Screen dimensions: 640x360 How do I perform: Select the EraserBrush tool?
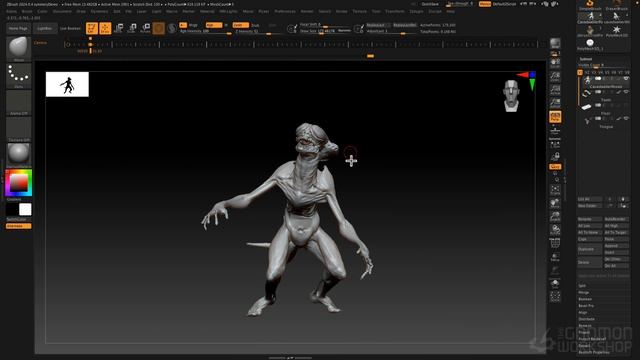tap(616, 5)
